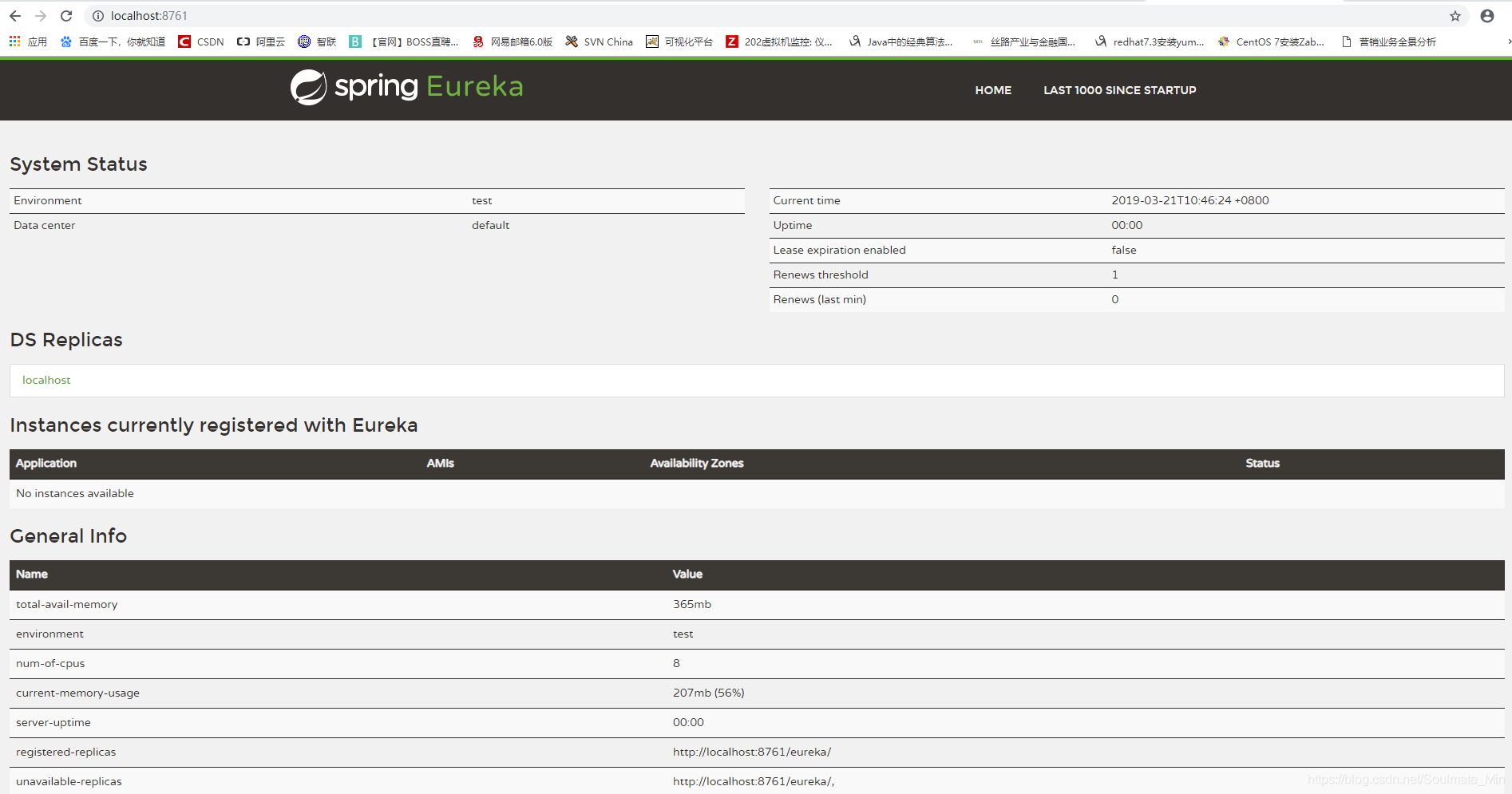Open the CSDN bookmark
Screen dimensions: 1512x794
(x=201, y=41)
